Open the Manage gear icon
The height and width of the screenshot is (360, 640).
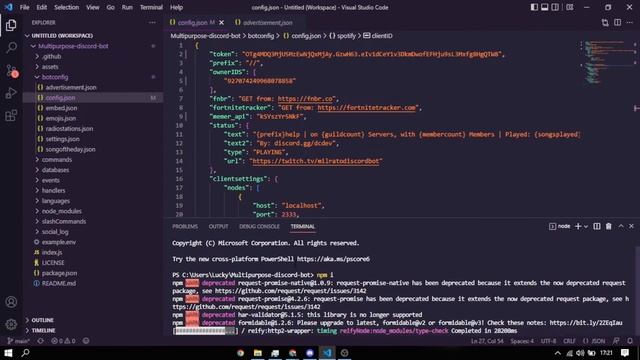click(11, 324)
